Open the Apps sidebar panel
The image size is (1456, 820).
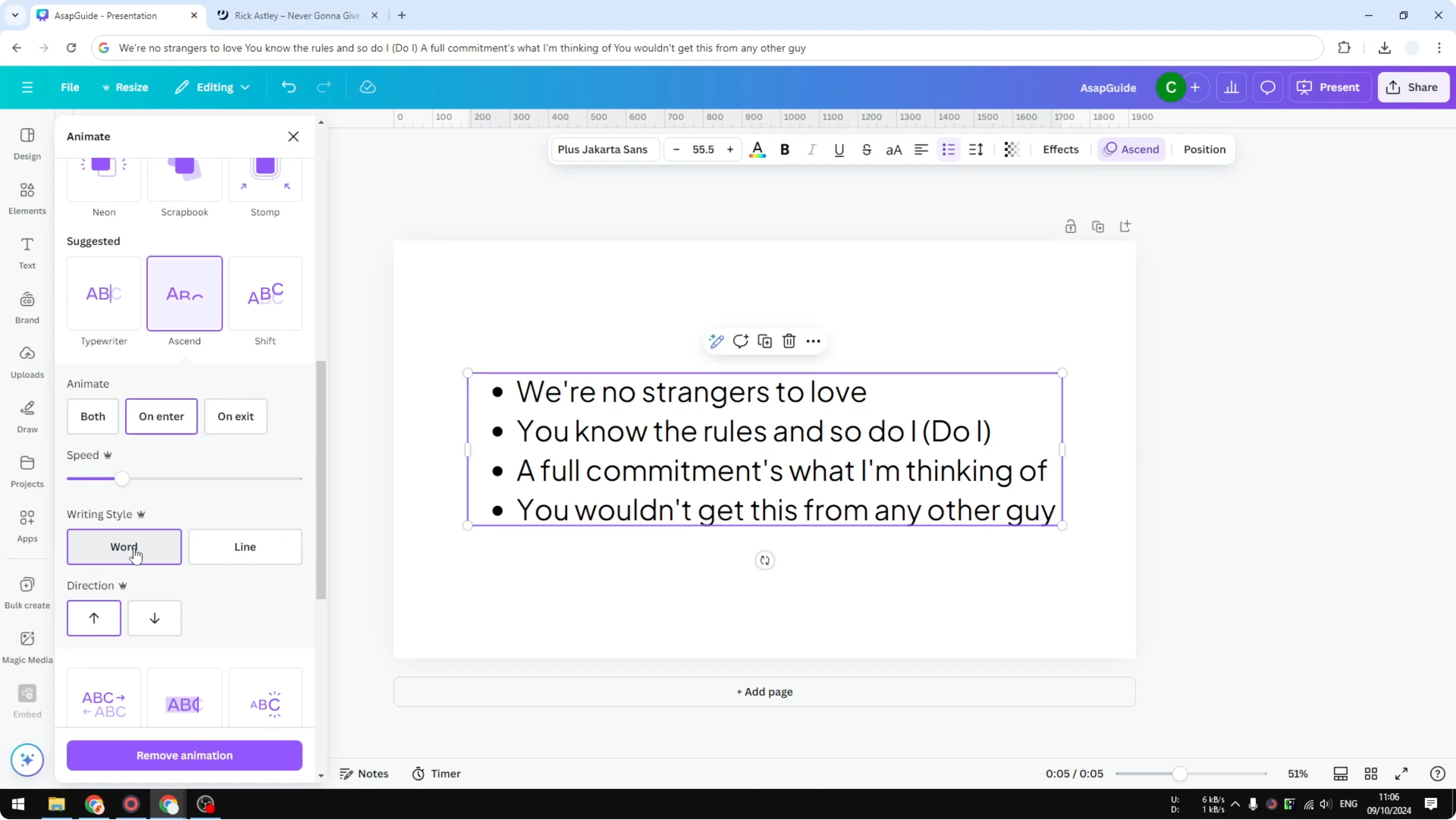27,527
